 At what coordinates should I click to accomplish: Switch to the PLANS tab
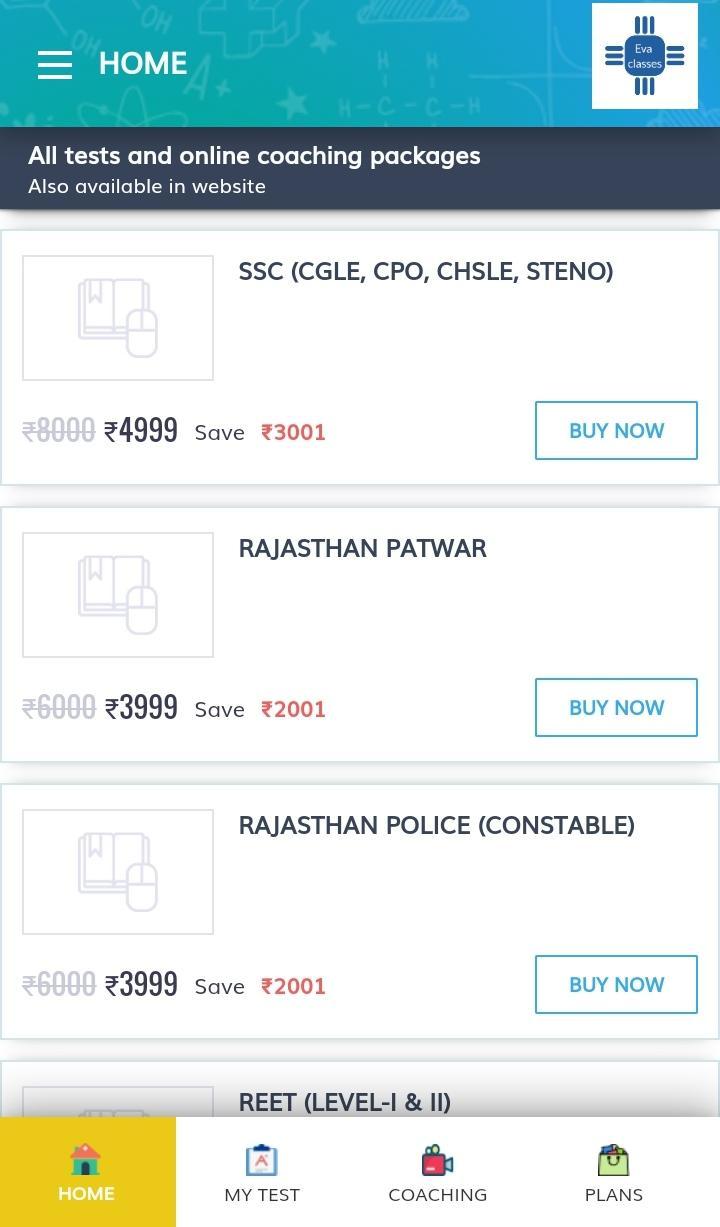[614, 1172]
